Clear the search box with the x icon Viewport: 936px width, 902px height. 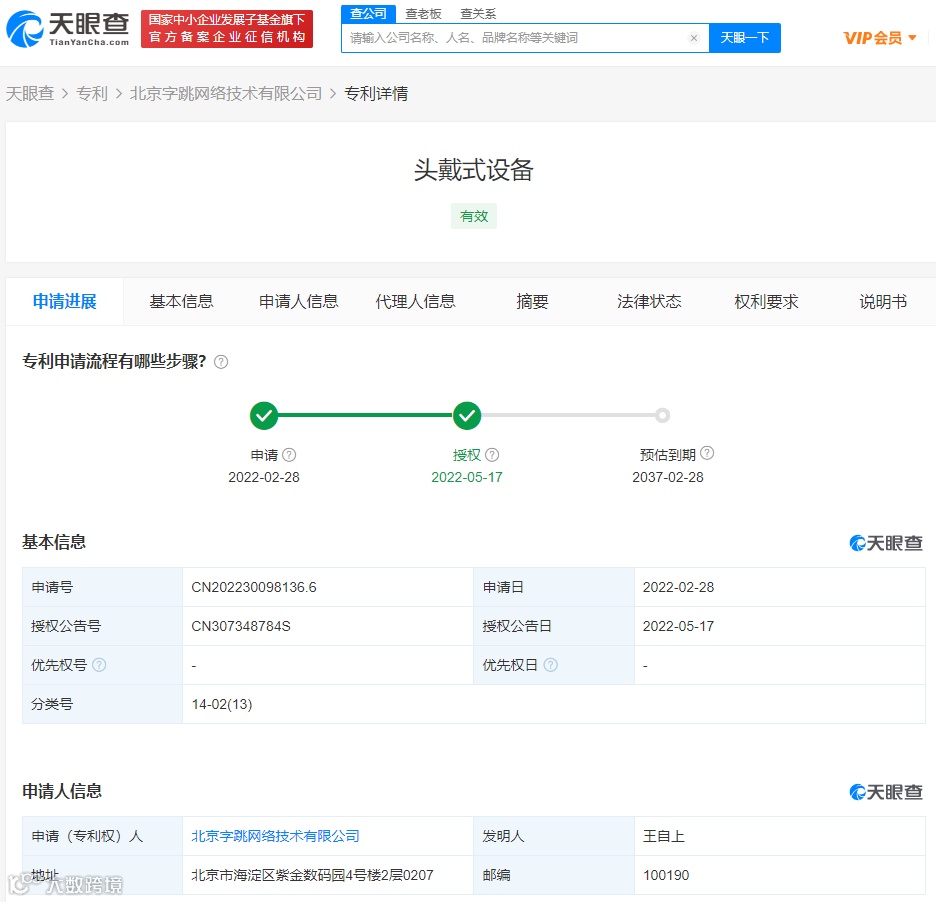(694, 38)
